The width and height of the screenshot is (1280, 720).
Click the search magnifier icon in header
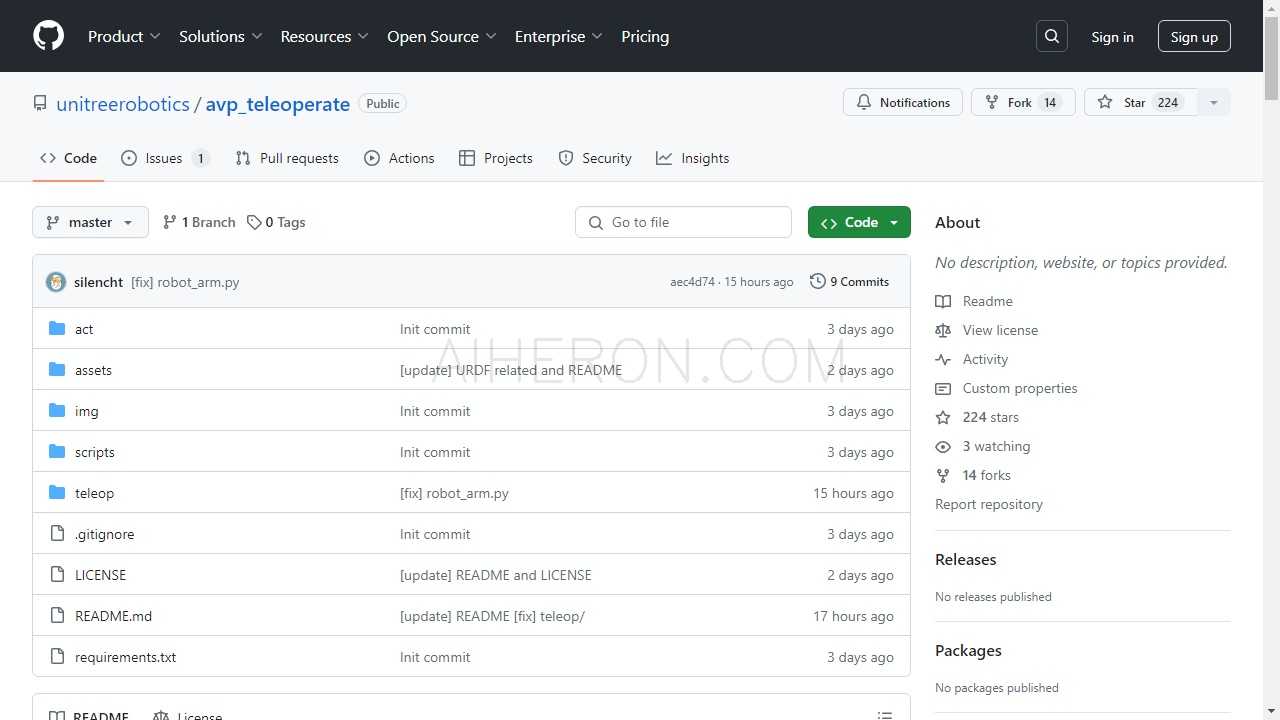[1052, 36]
